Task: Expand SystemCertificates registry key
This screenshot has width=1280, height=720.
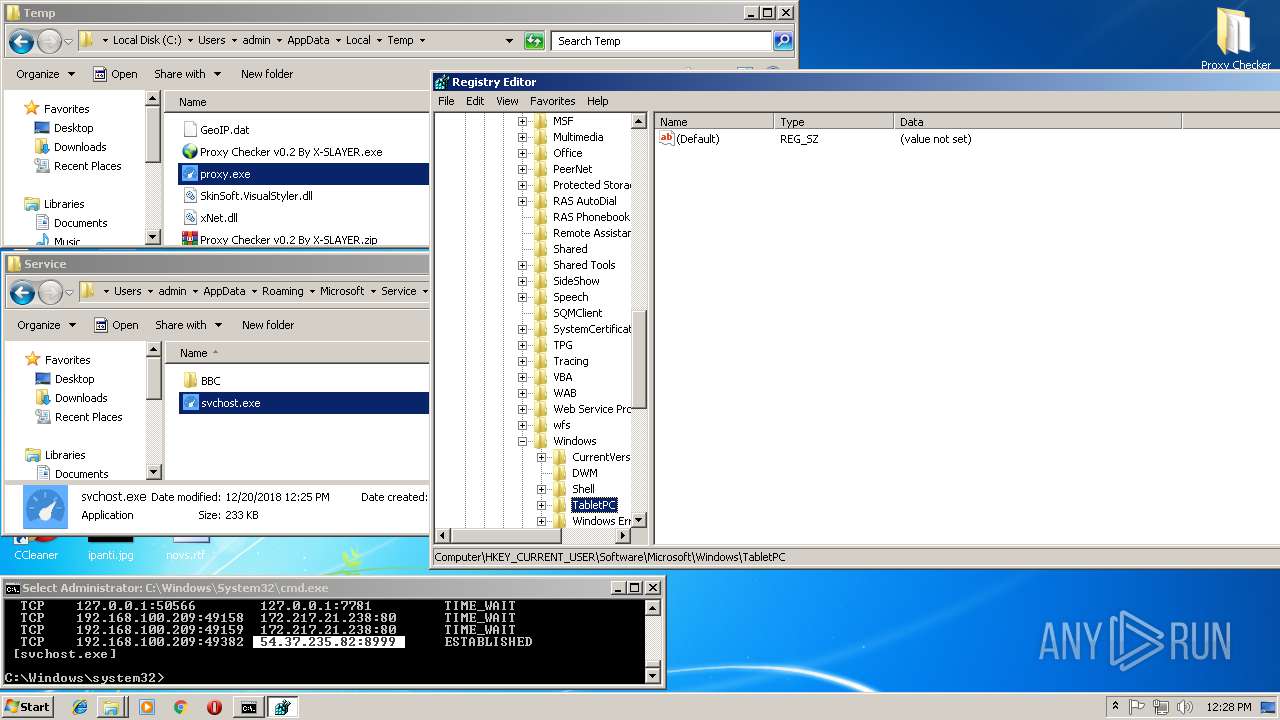Action: click(522, 329)
